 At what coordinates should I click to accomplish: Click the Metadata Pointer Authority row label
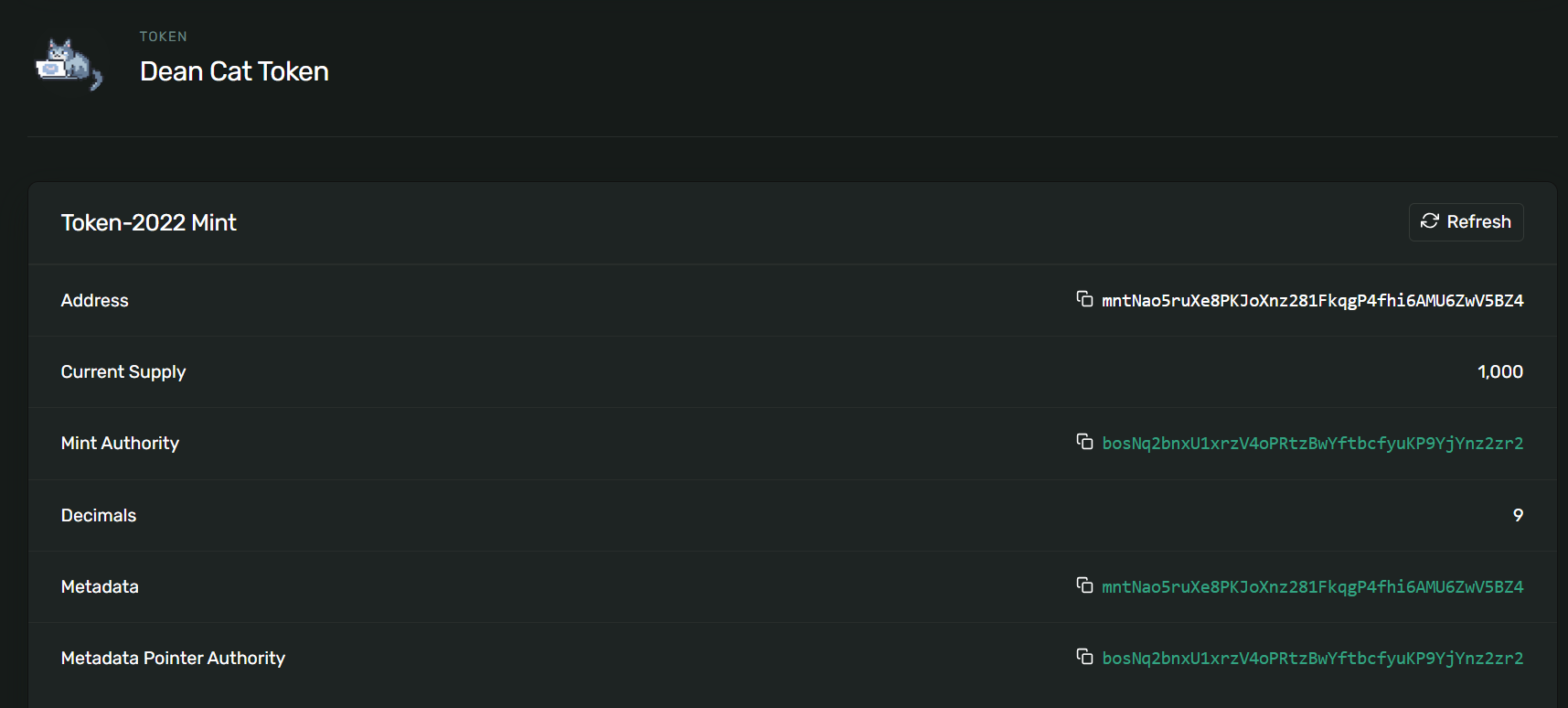tap(173, 659)
